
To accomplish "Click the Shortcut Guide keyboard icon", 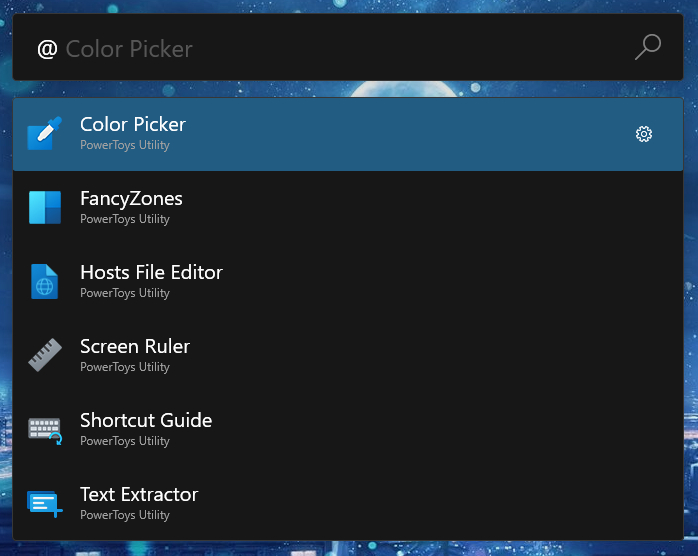I will pyautogui.click(x=44, y=429).
